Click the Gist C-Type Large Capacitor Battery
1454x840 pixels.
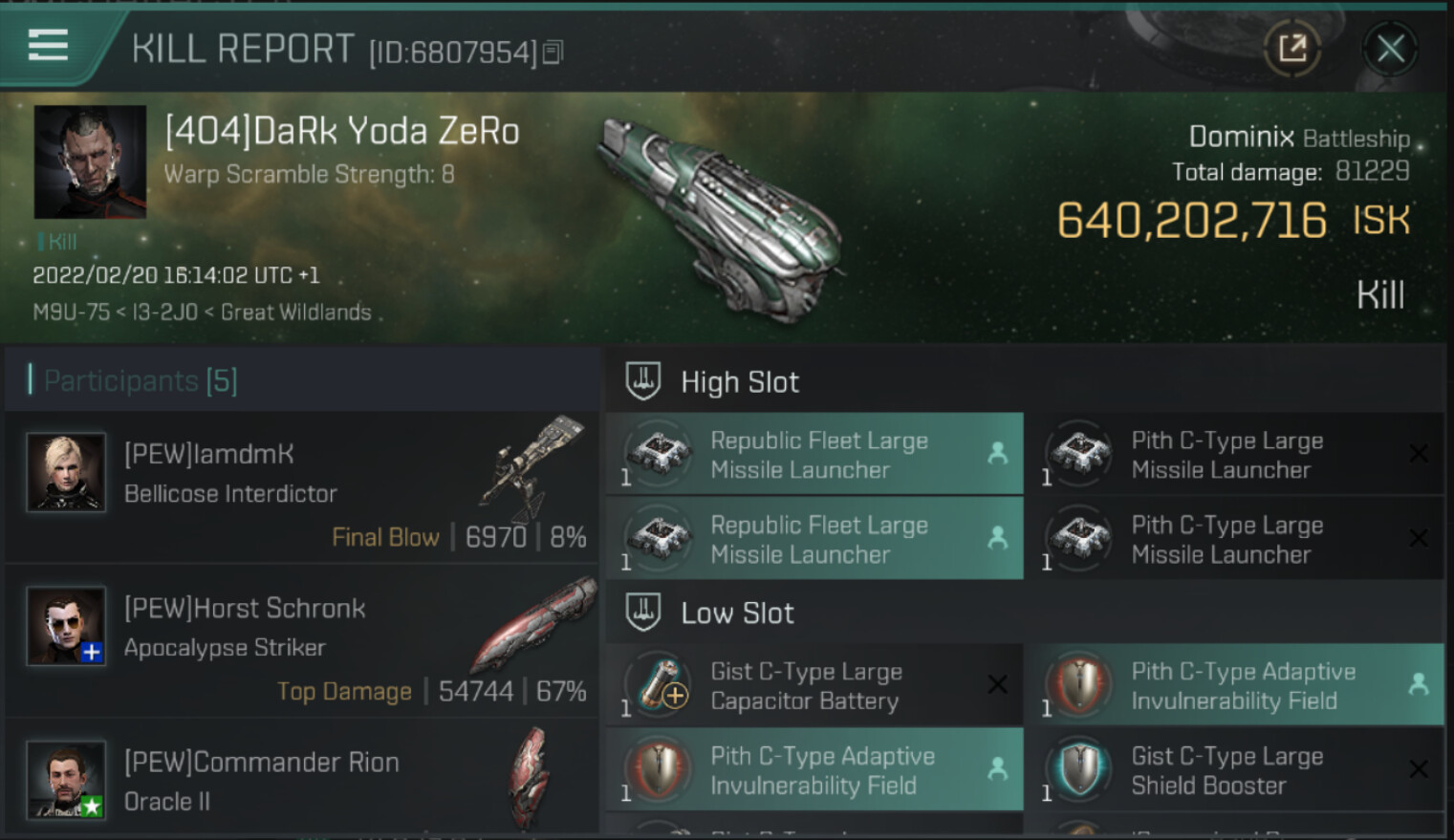click(x=814, y=686)
